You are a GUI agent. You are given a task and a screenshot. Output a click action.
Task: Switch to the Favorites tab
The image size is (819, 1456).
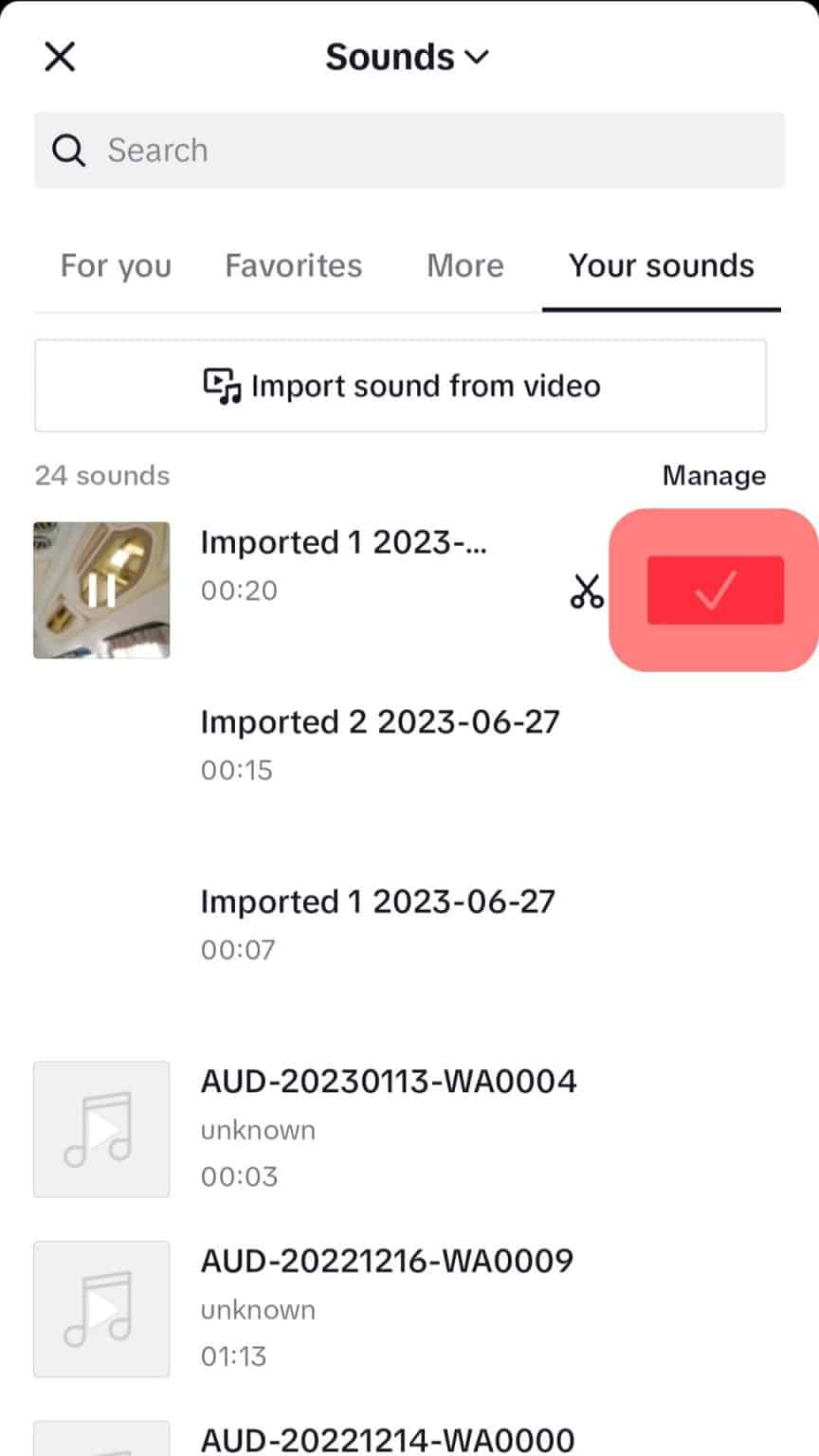tap(293, 265)
